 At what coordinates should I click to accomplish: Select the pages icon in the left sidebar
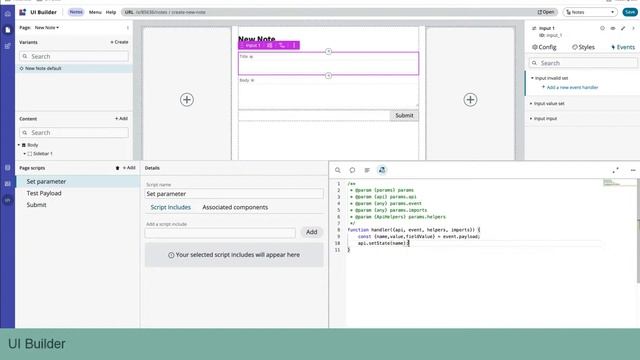tap(7, 30)
